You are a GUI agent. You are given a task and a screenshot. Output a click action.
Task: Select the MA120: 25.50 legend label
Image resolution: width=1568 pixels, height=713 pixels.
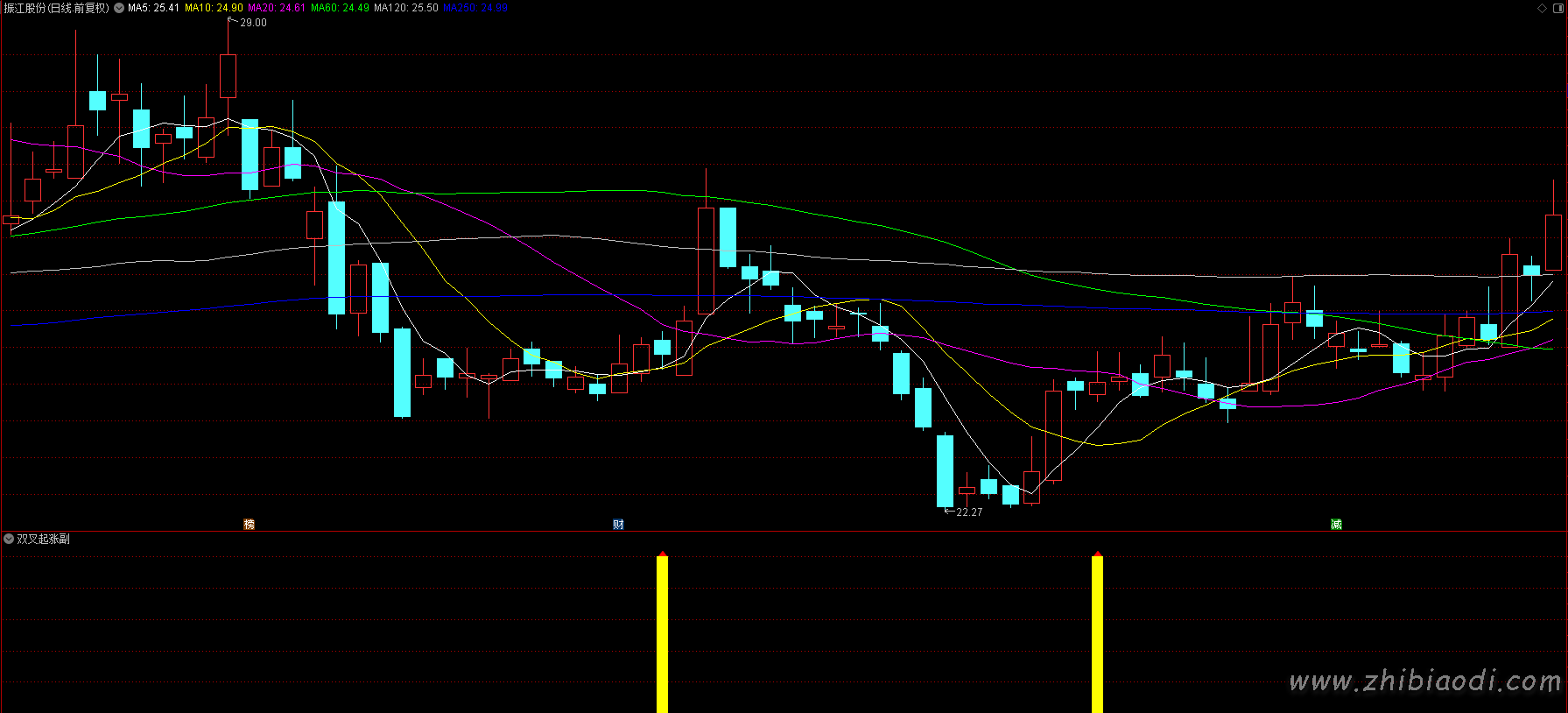(x=405, y=8)
